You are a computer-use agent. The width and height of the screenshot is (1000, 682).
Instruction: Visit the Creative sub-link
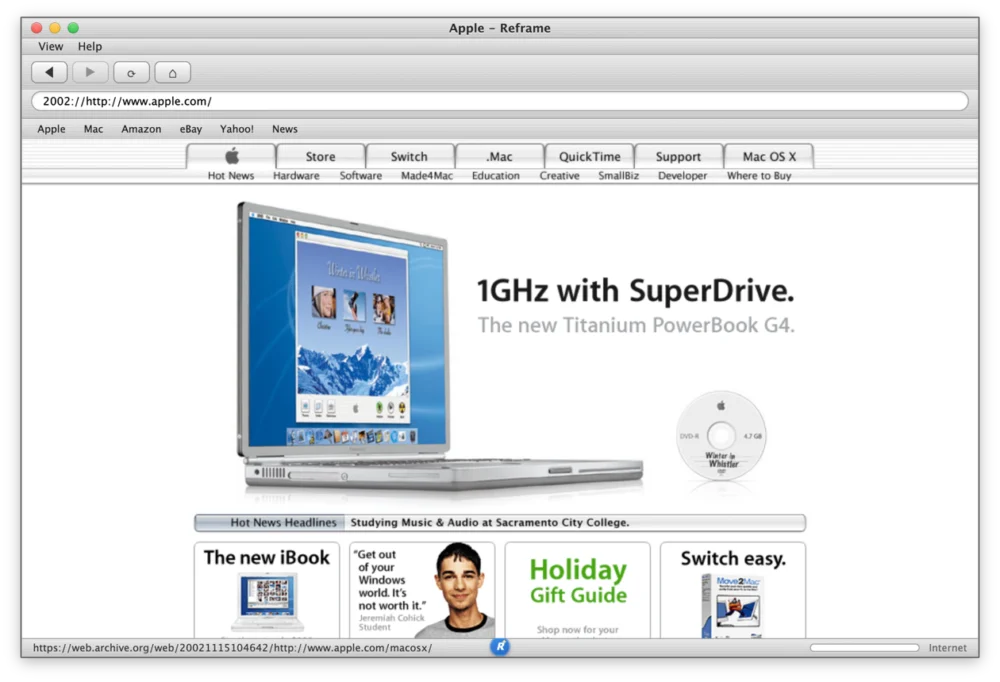559,175
